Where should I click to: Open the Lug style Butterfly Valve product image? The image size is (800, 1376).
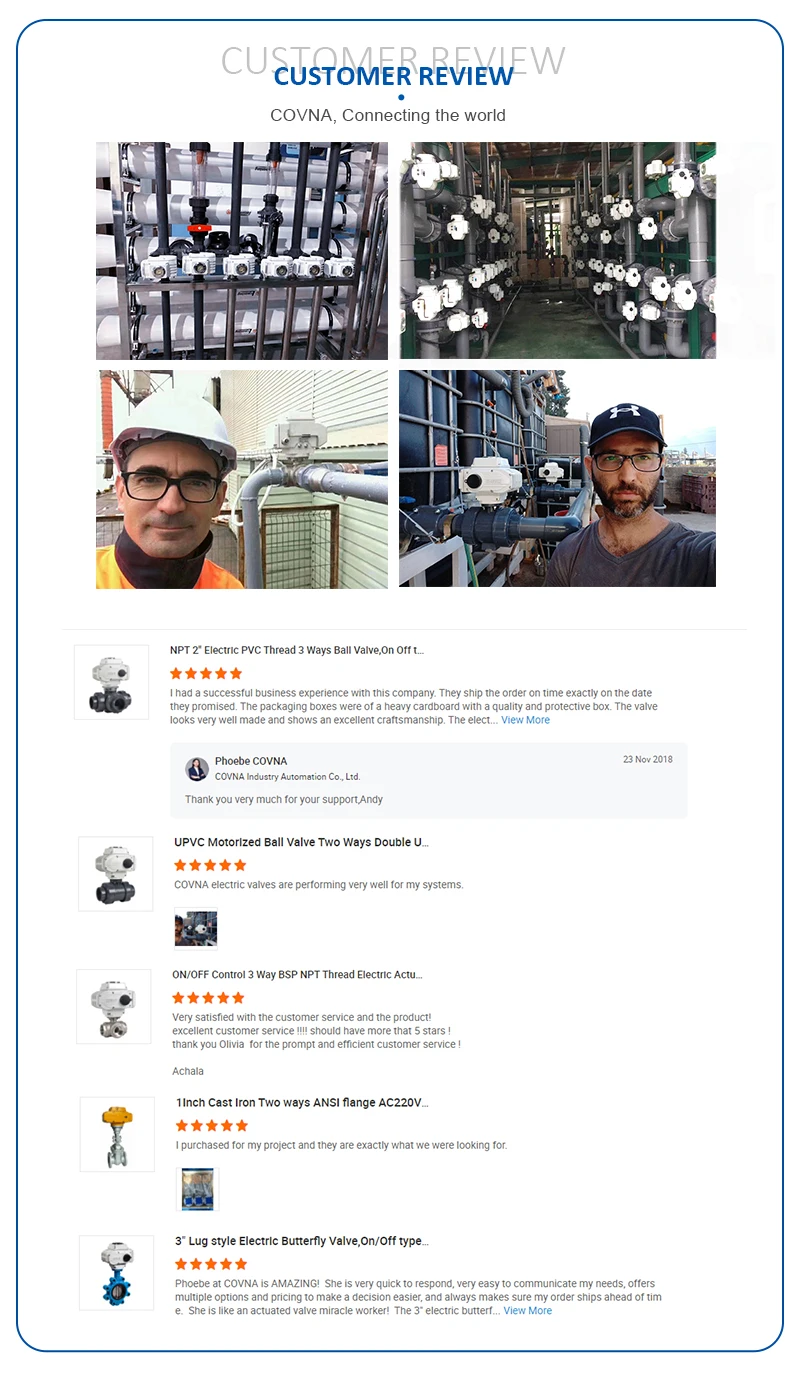click(x=117, y=1272)
